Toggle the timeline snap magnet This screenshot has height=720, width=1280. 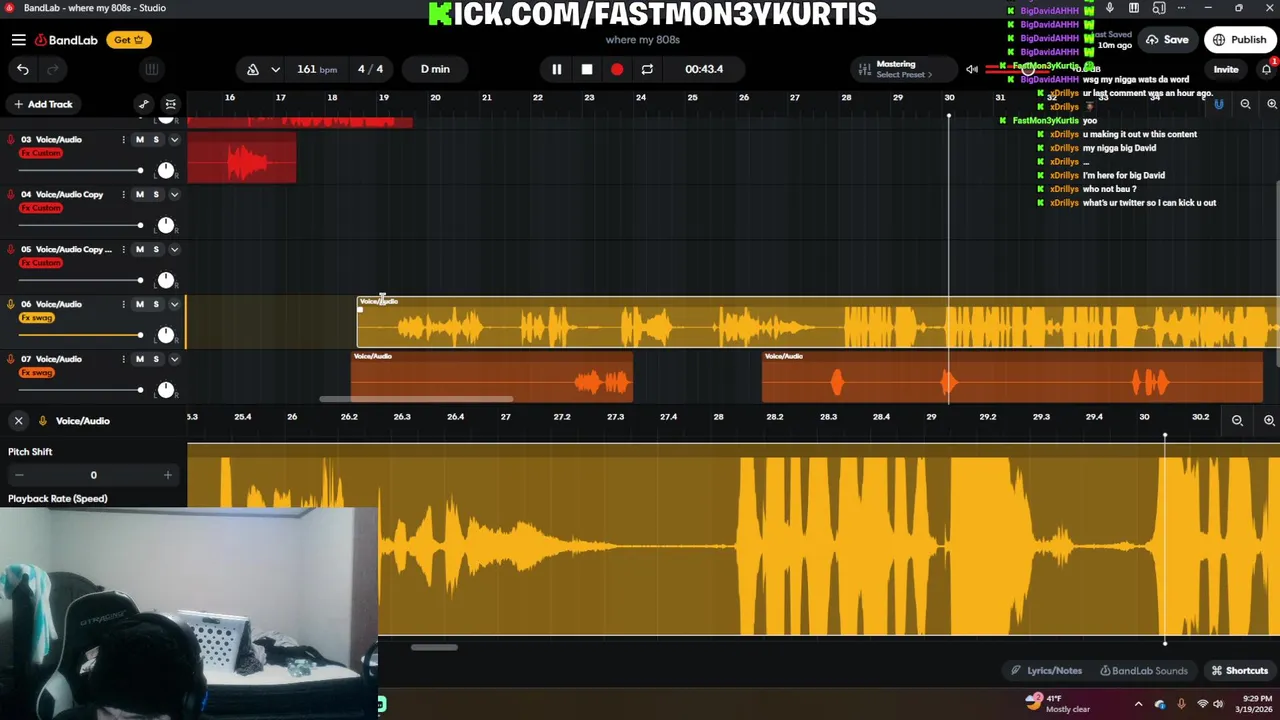click(x=1219, y=104)
